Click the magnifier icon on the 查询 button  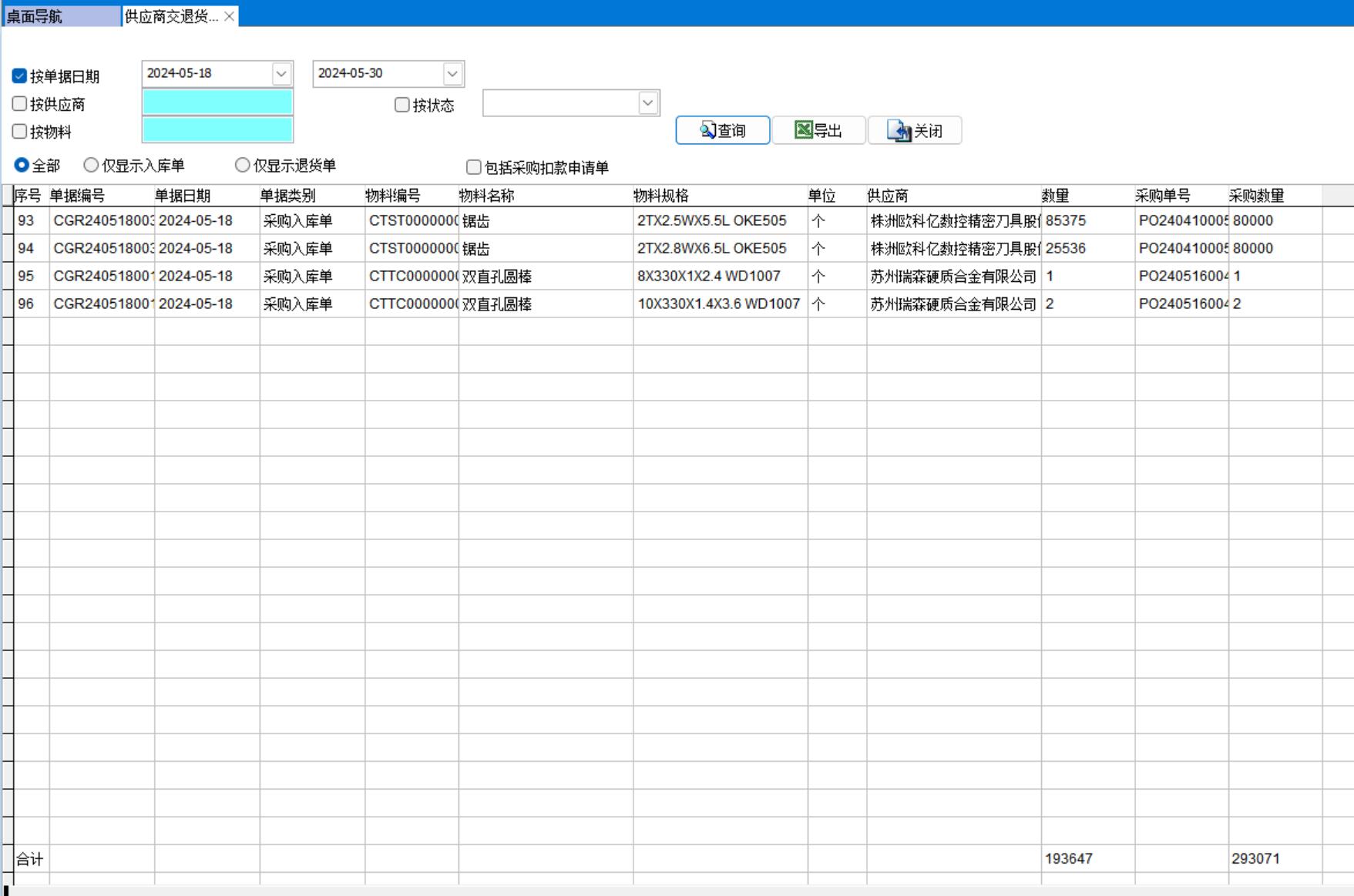pos(707,130)
